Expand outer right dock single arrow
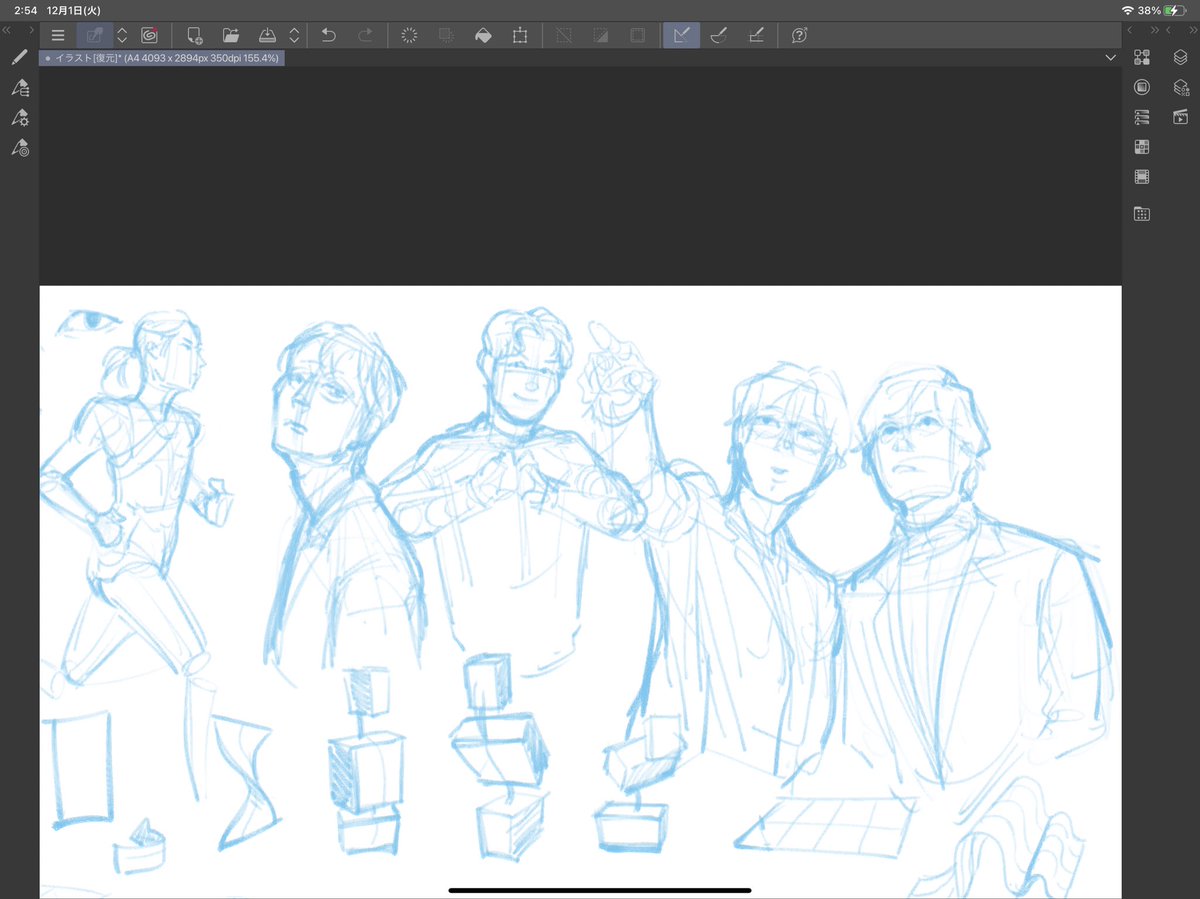Image resolution: width=1200 pixels, height=899 pixels. [x=1169, y=30]
